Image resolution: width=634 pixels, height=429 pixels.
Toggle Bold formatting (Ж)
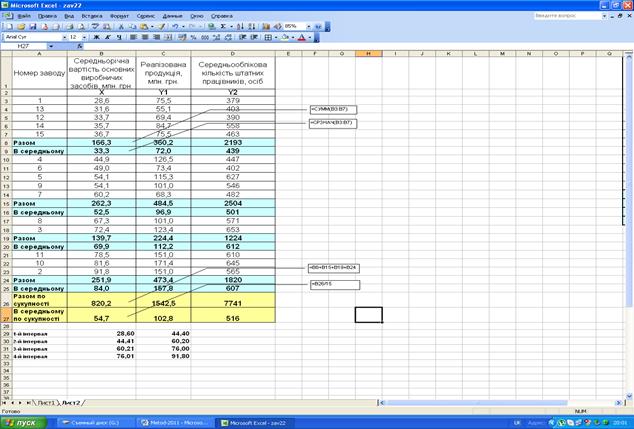pos(96,37)
